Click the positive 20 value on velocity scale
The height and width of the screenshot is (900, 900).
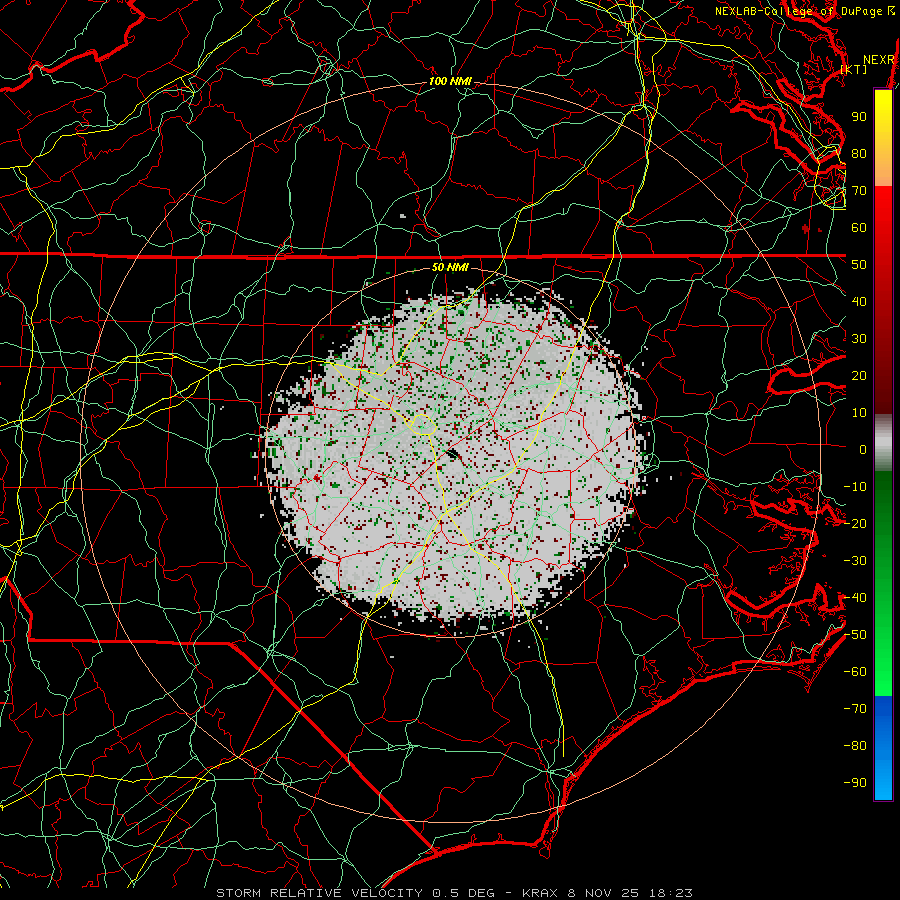(859, 376)
